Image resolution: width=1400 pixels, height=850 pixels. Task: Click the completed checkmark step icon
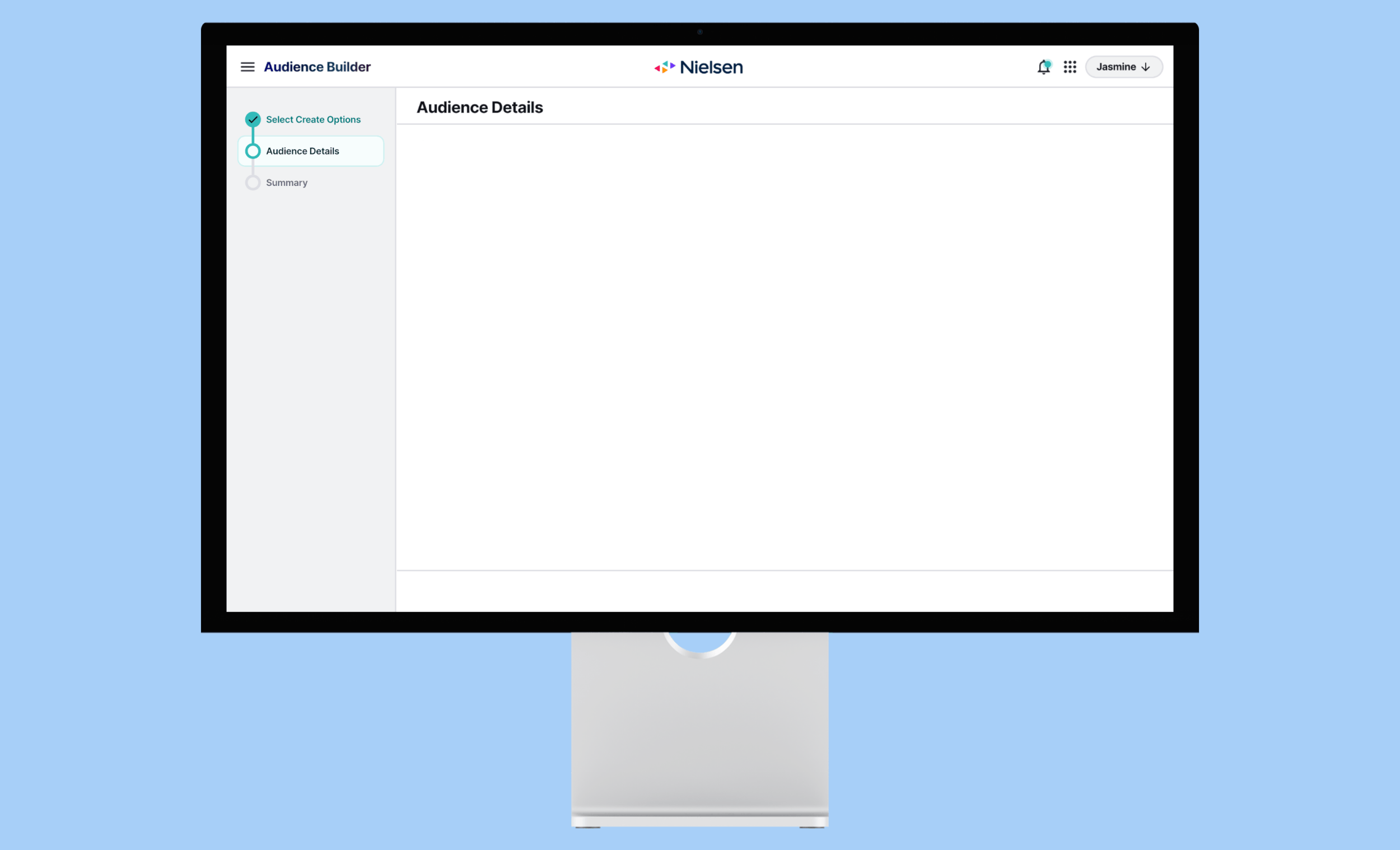(x=253, y=119)
